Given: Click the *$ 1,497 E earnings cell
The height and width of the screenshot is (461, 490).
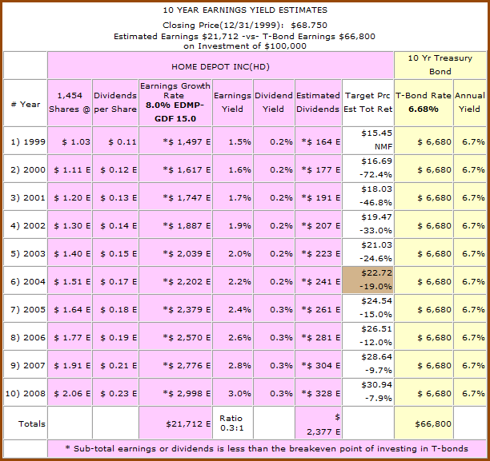Looking at the screenshot, I should (175, 140).
